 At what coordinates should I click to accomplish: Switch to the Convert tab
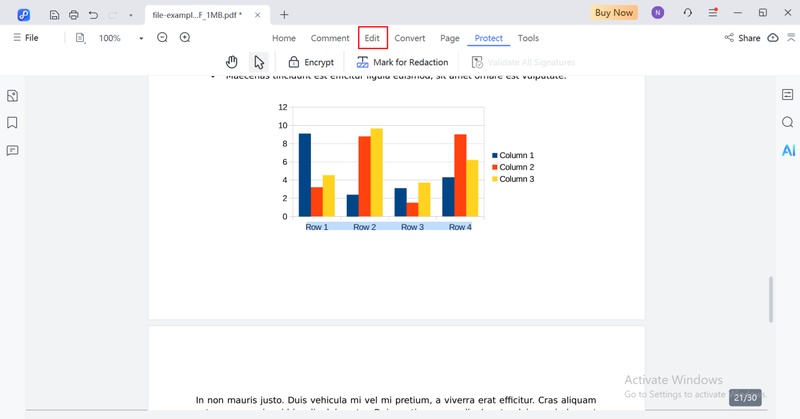pos(410,38)
